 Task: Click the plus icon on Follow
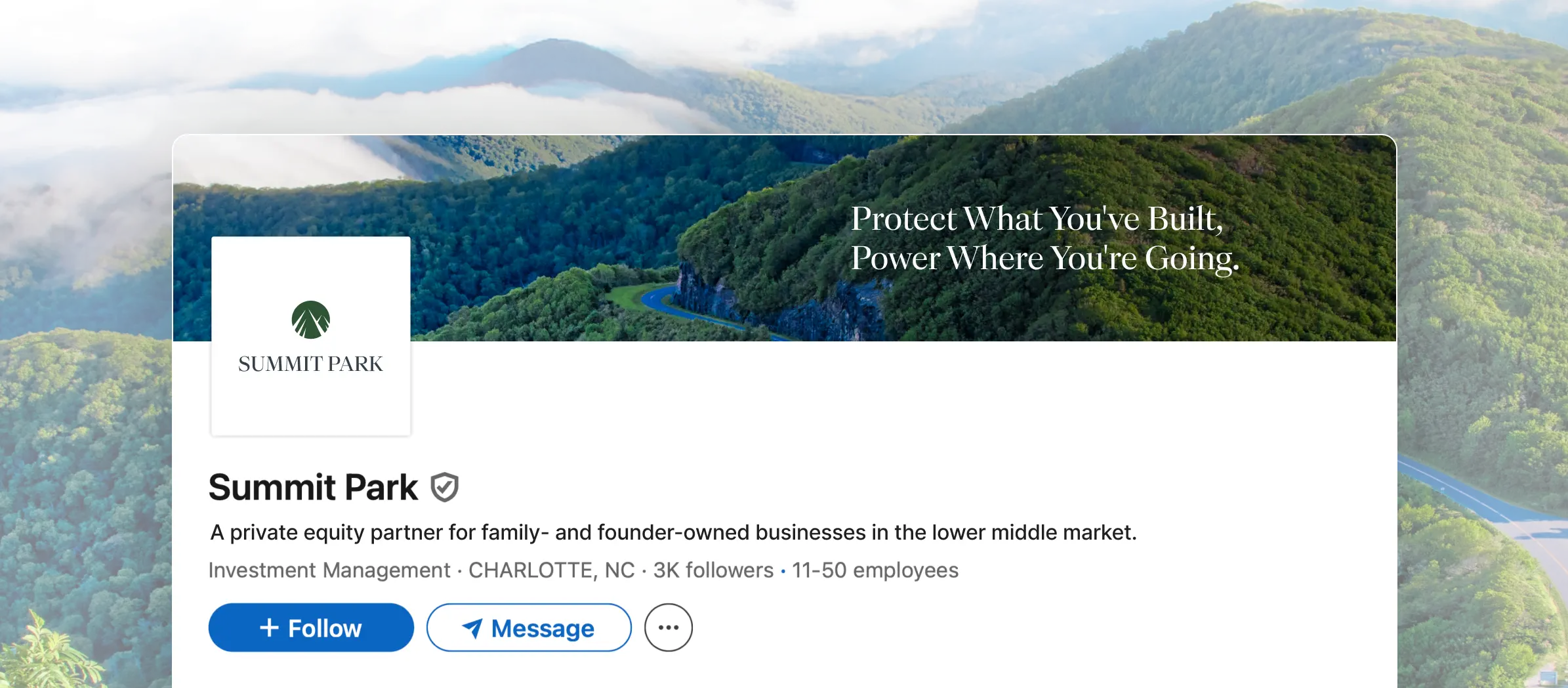pyautogui.click(x=269, y=628)
